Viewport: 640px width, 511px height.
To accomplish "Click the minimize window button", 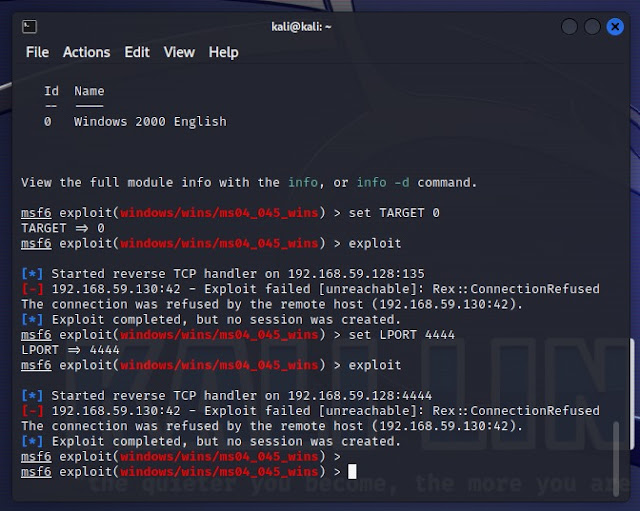I will tap(569, 27).
